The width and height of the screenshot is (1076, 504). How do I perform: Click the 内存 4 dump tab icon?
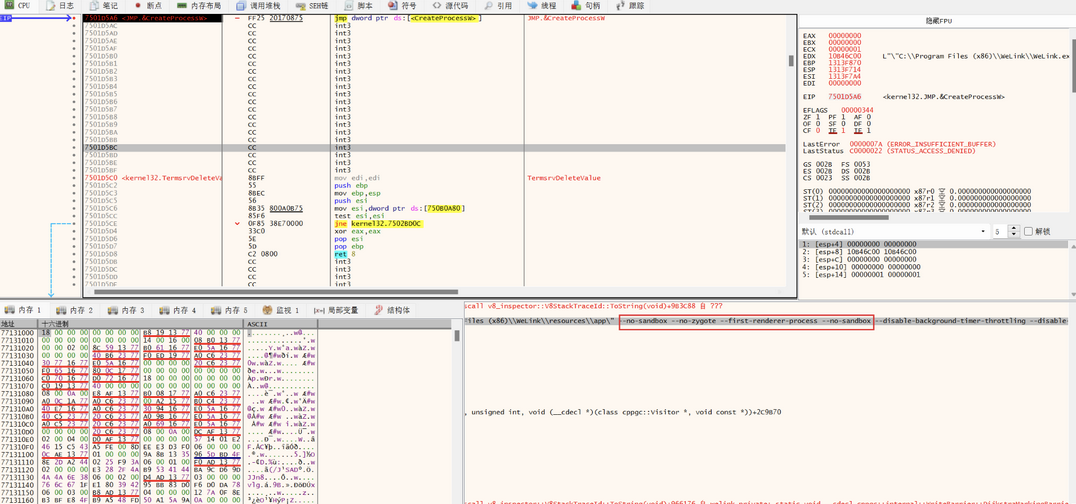163,310
